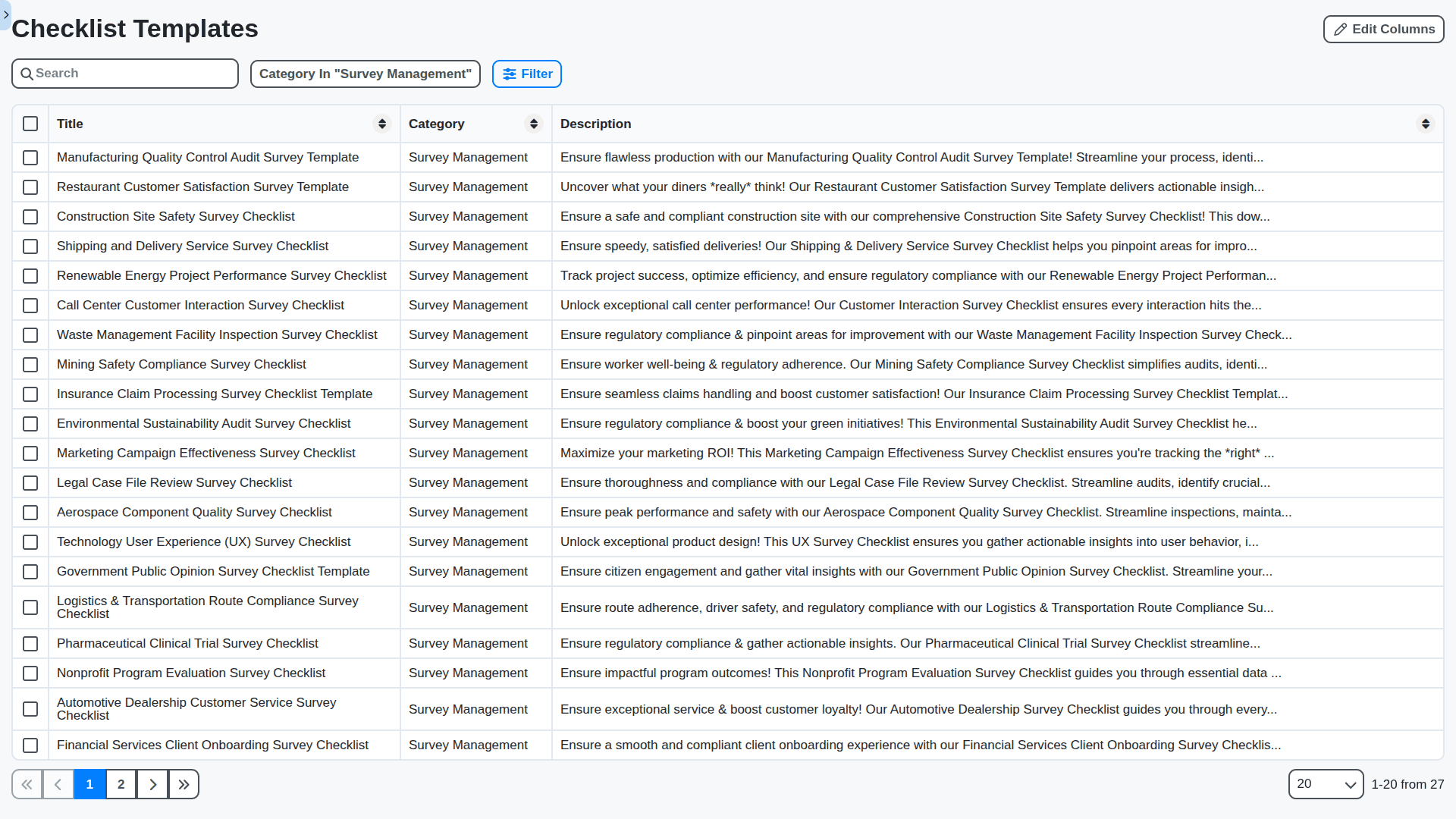The image size is (1456, 819).
Task: Select page 1 in the pagination
Action: [x=89, y=784]
